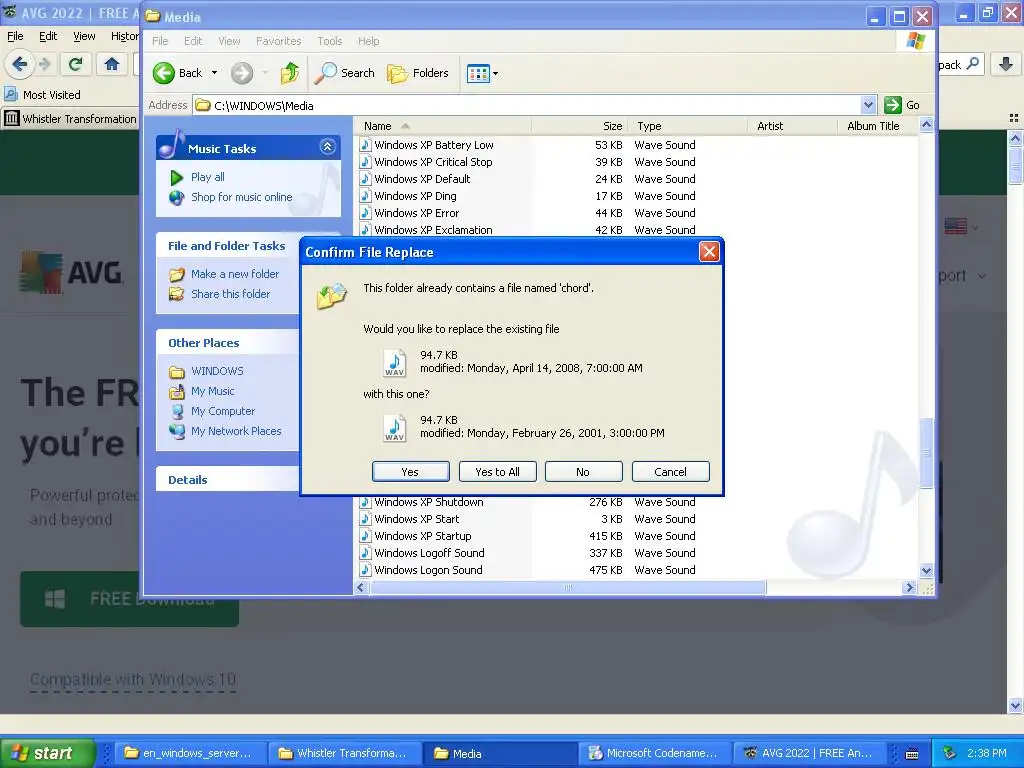Collapse the Music Tasks panel
This screenshot has width=1024, height=768.
(327, 147)
